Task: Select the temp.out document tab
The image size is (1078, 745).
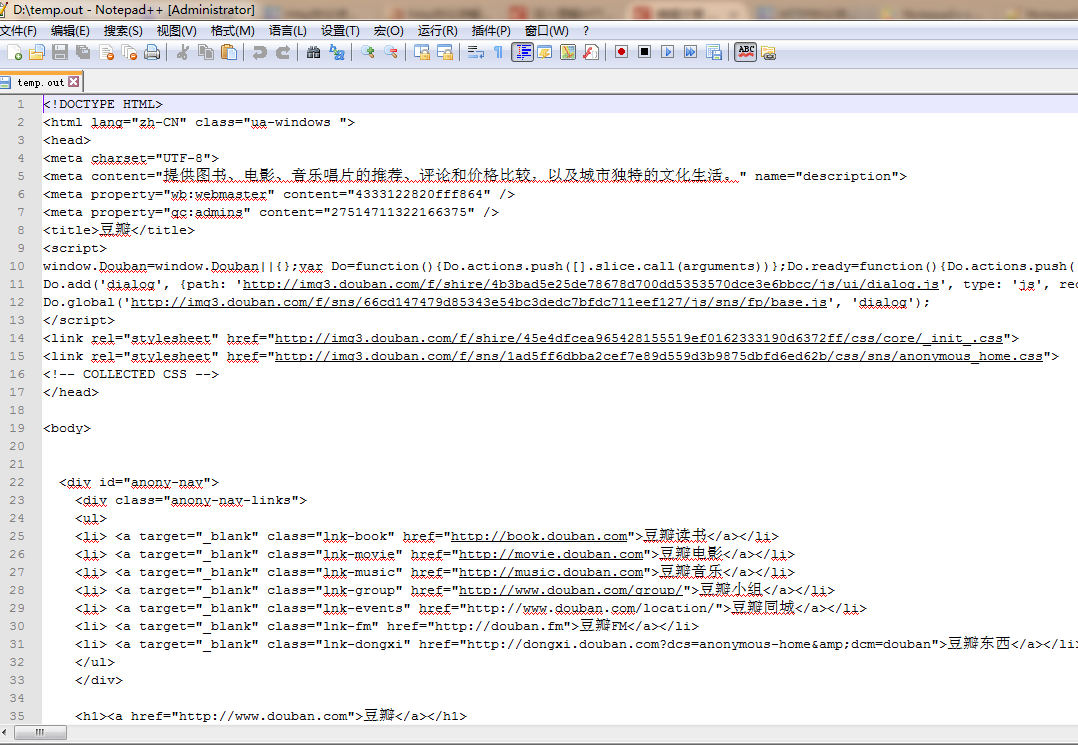Action: pyautogui.click(x=40, y=82)
